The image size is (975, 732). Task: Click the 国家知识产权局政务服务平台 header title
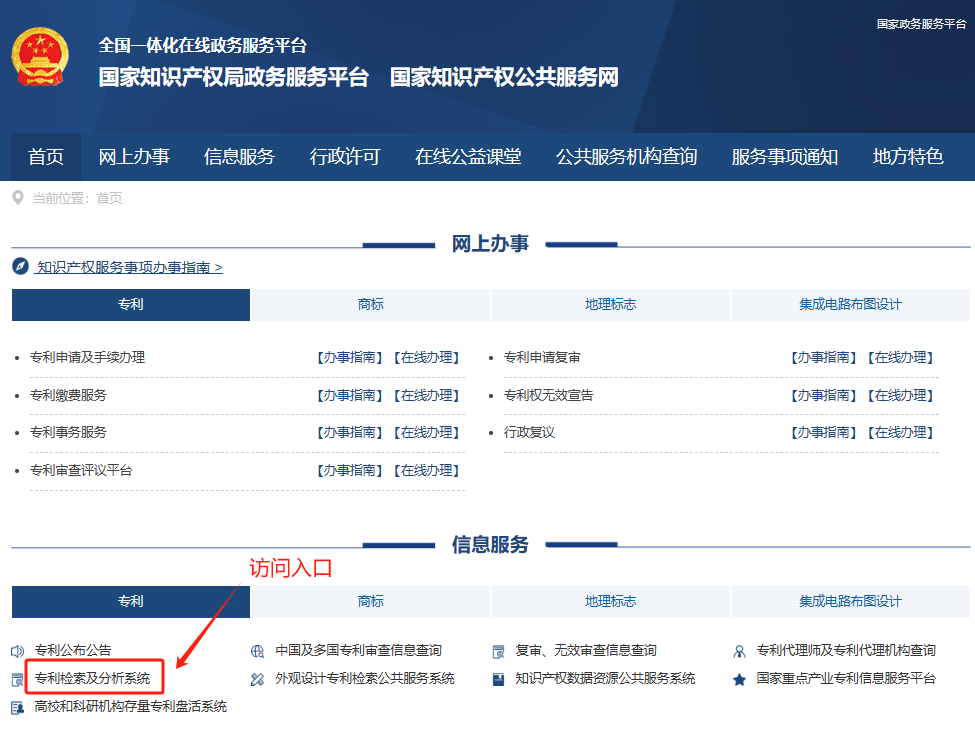(x=234, y=77)
